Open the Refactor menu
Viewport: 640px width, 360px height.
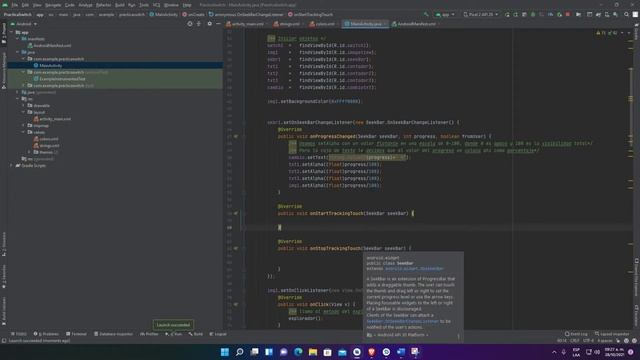(103, 5)
